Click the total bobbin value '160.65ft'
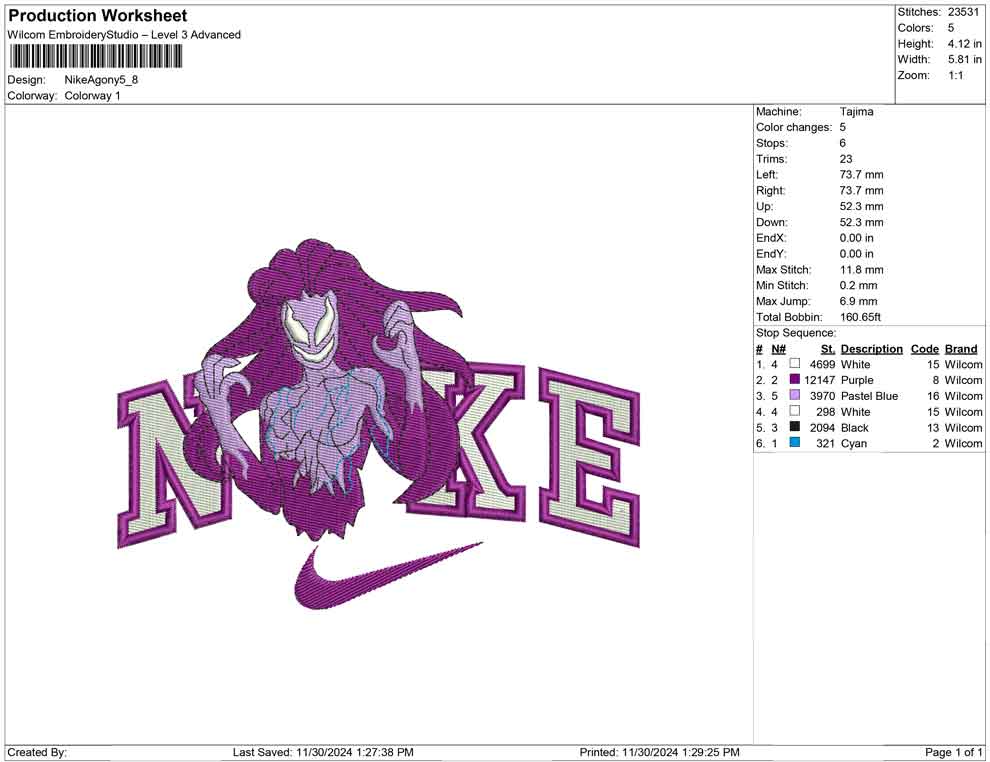Image resolution: width=990 pixels, height=762 pixels. point(860,317)
